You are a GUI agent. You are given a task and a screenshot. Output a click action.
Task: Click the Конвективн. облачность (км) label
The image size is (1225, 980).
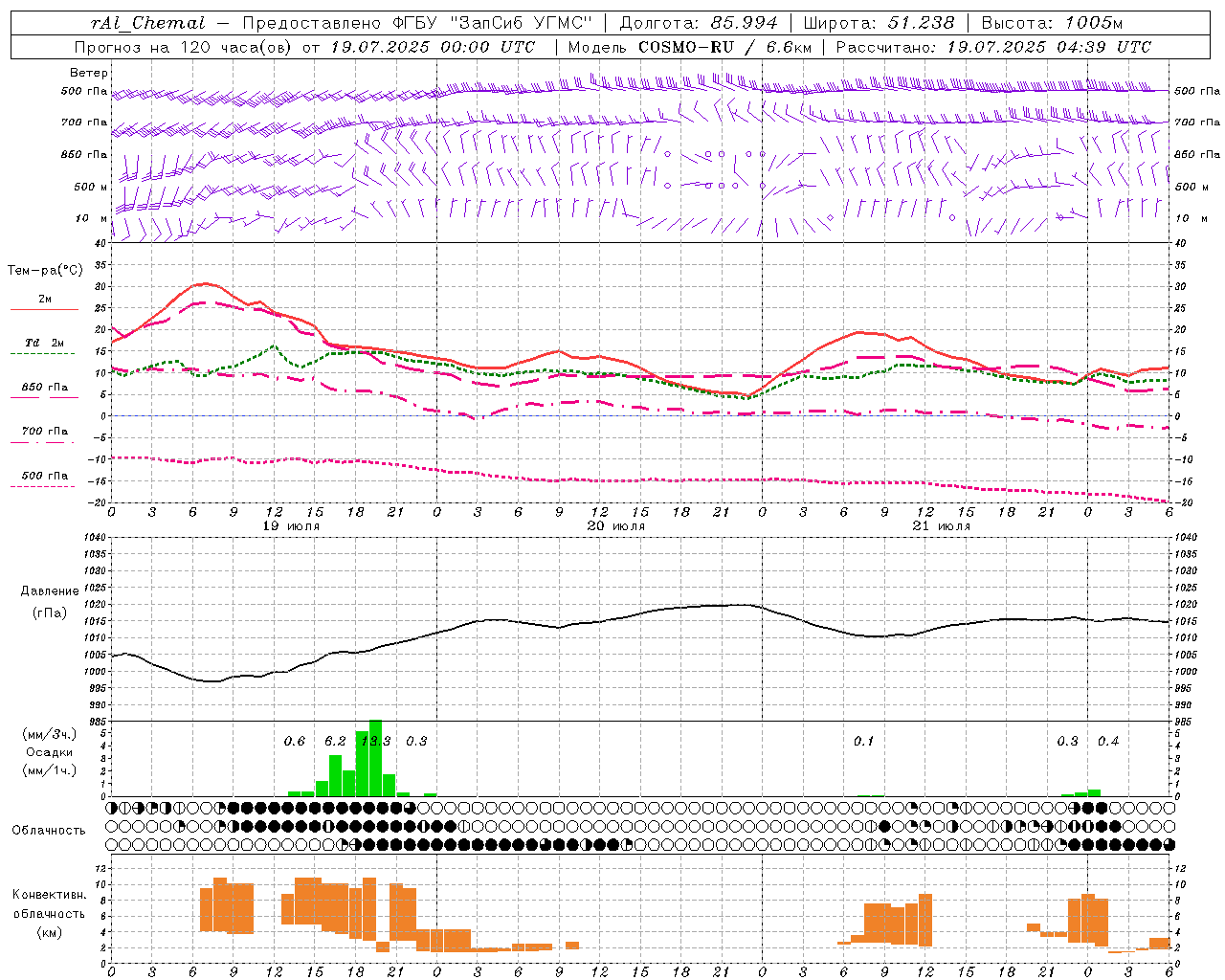(49, 913)
